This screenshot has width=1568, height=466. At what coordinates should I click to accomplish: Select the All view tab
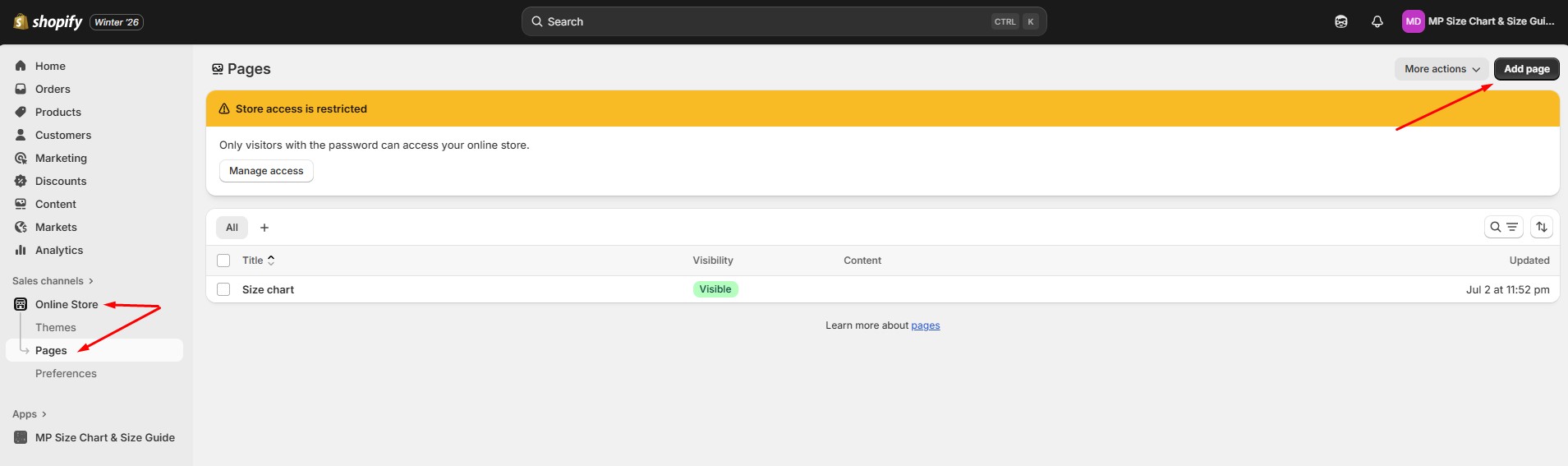[232, 228]
